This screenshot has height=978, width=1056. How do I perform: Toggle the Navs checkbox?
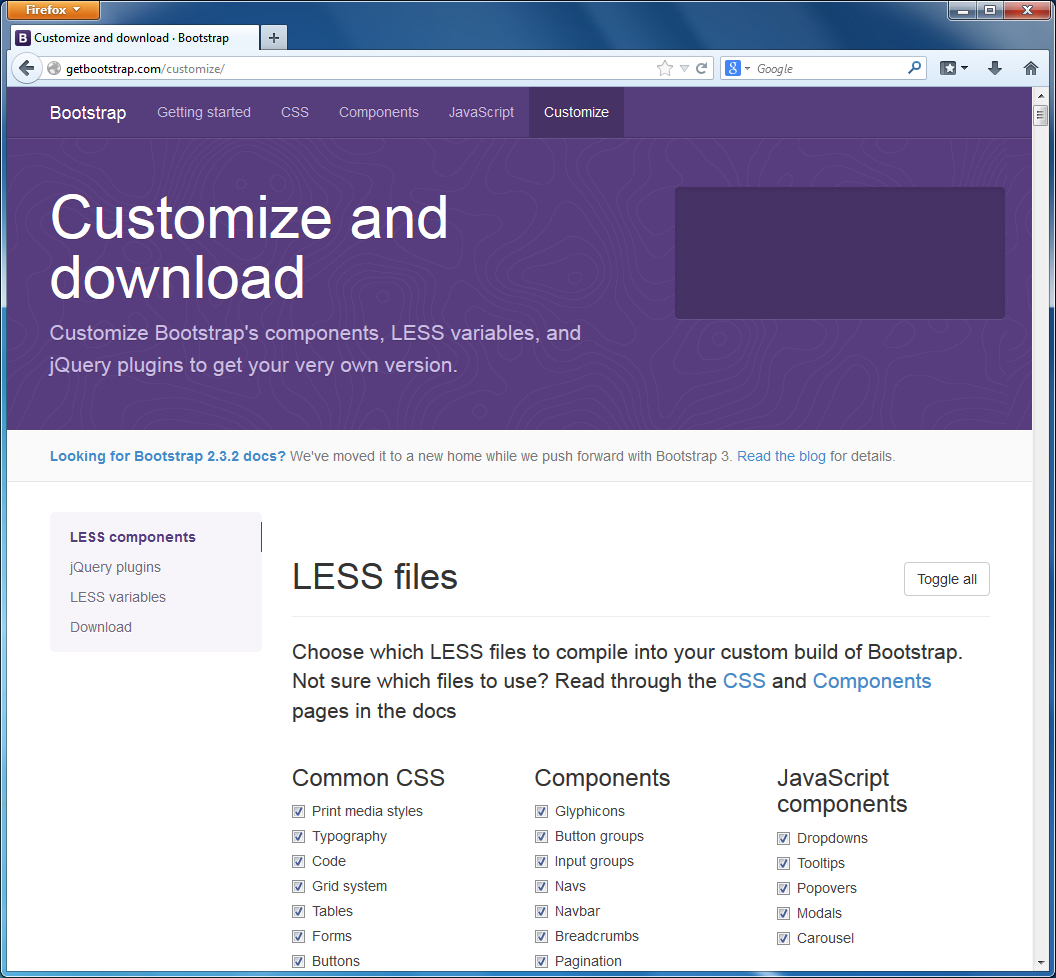(541, 886)
